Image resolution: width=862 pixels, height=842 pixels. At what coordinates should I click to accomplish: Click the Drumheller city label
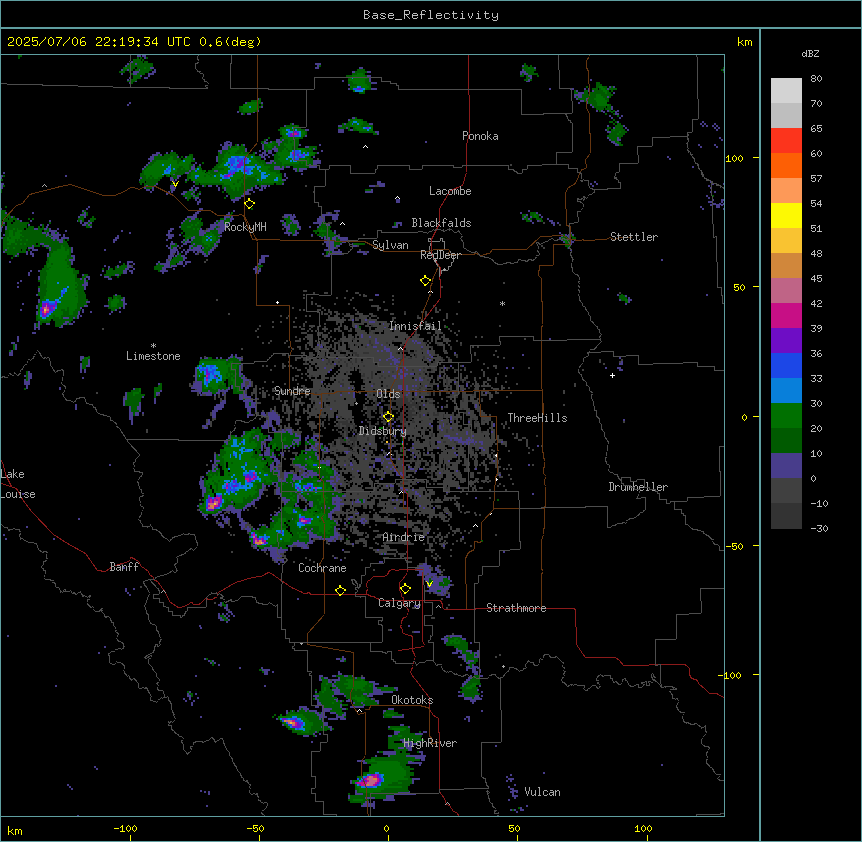pyautogui.click(x=638, y=487)
